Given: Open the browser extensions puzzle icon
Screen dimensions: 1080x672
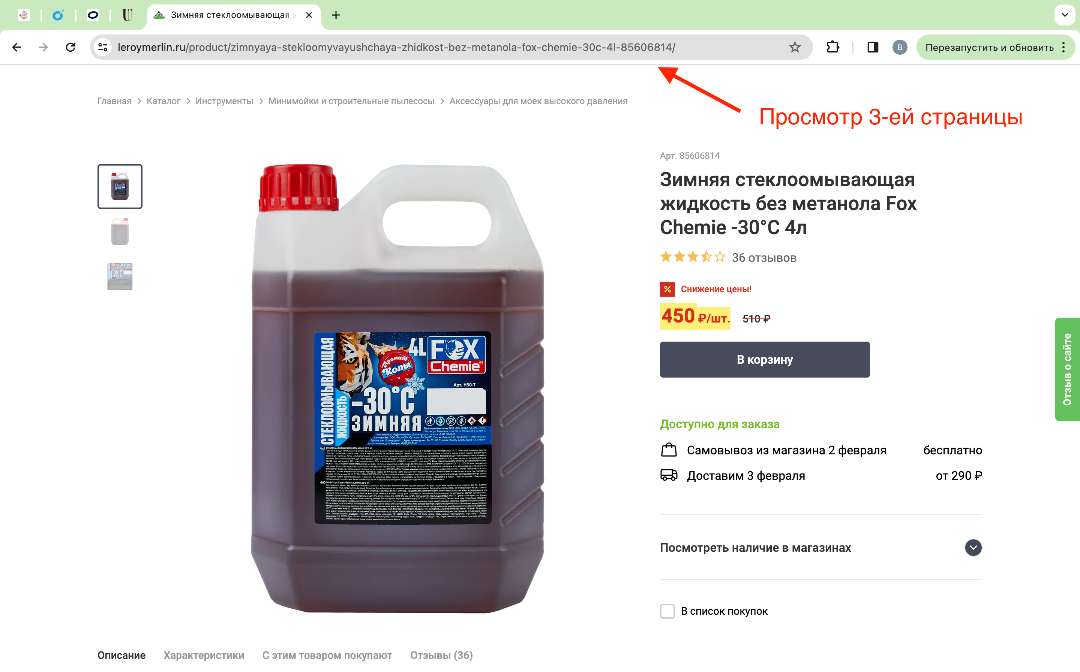Looking at the screenshot, I should pos(832,47).
